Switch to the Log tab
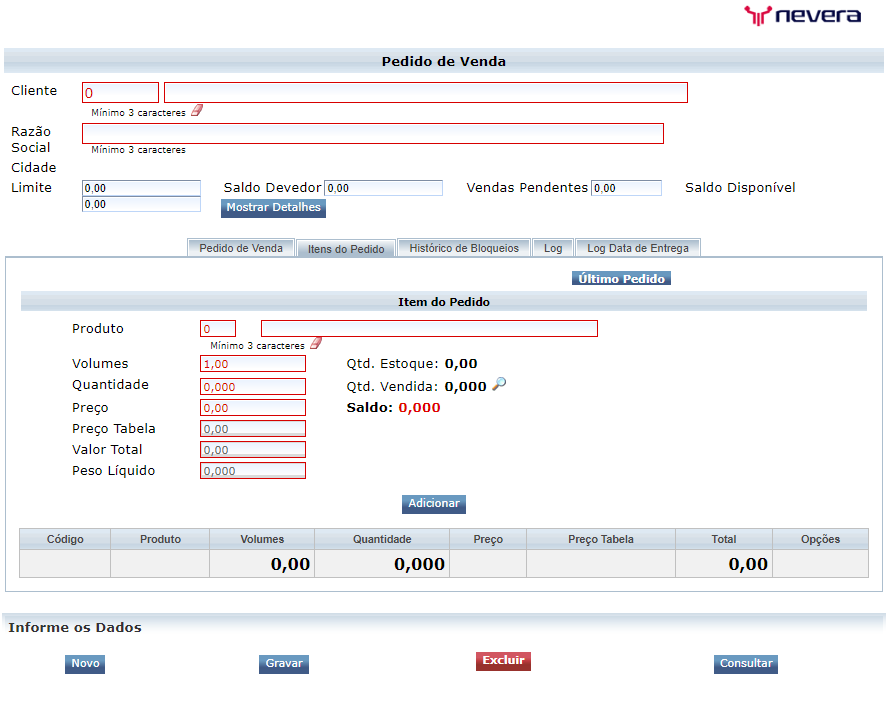Image resolution: width=886 pixels, height=711 pixels. point(552,247)
